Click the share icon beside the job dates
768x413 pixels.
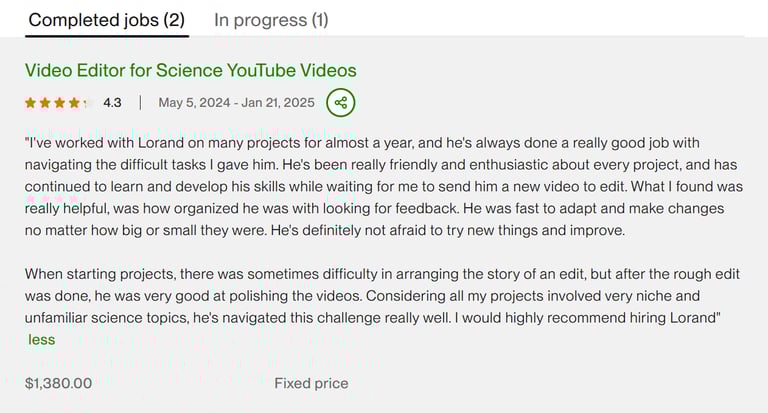(341, 102)
